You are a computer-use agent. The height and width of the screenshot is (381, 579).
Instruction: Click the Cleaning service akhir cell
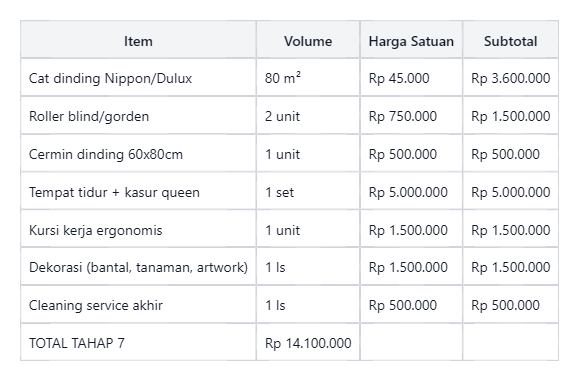(x=138, y=305)
